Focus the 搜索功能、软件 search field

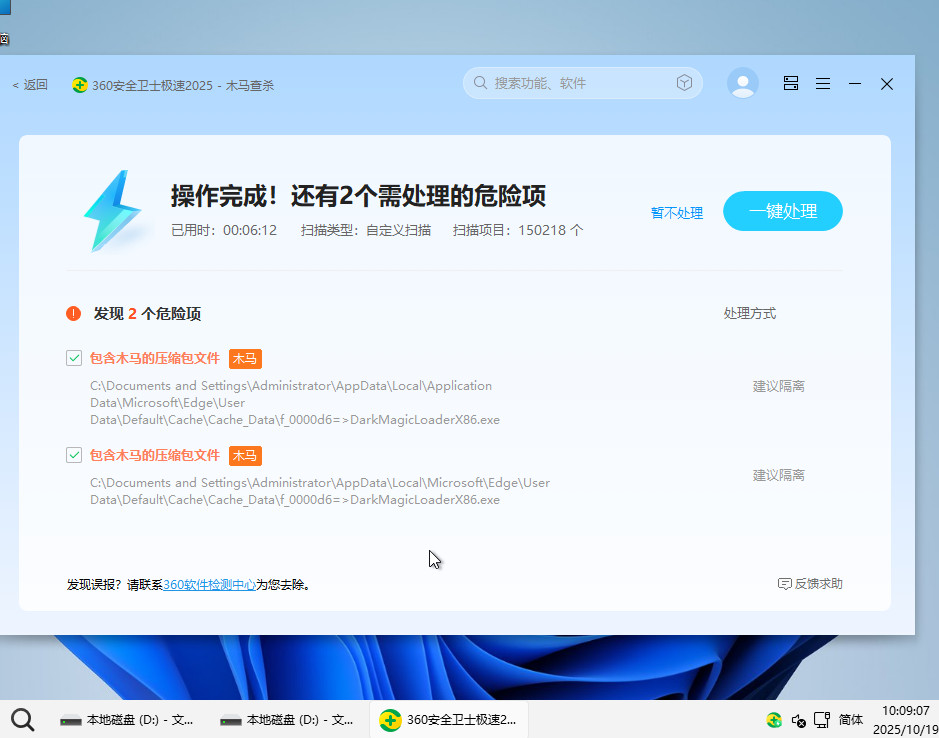[582, 83]
